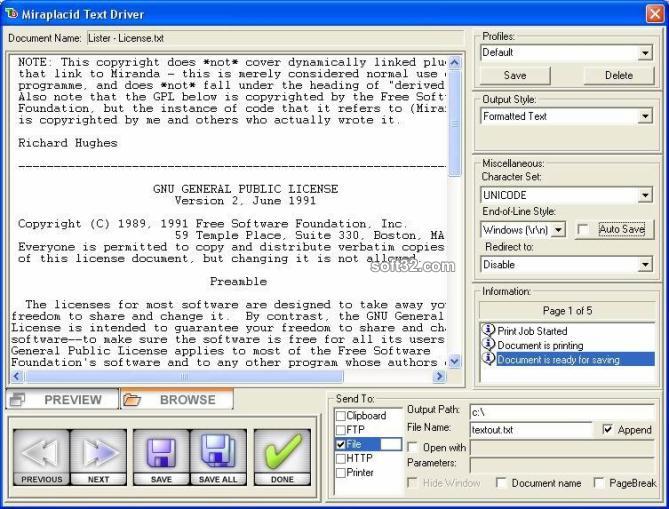Click the Document Name field
The image size is (669, 509).
pos(276,38)
